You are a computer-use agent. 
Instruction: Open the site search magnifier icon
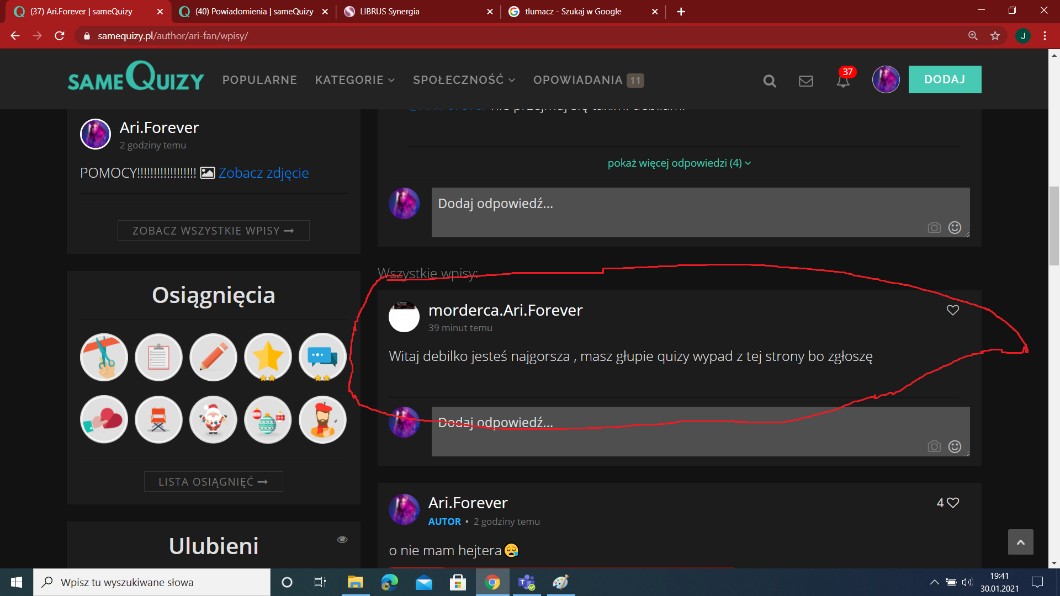[x=769, y=81]
